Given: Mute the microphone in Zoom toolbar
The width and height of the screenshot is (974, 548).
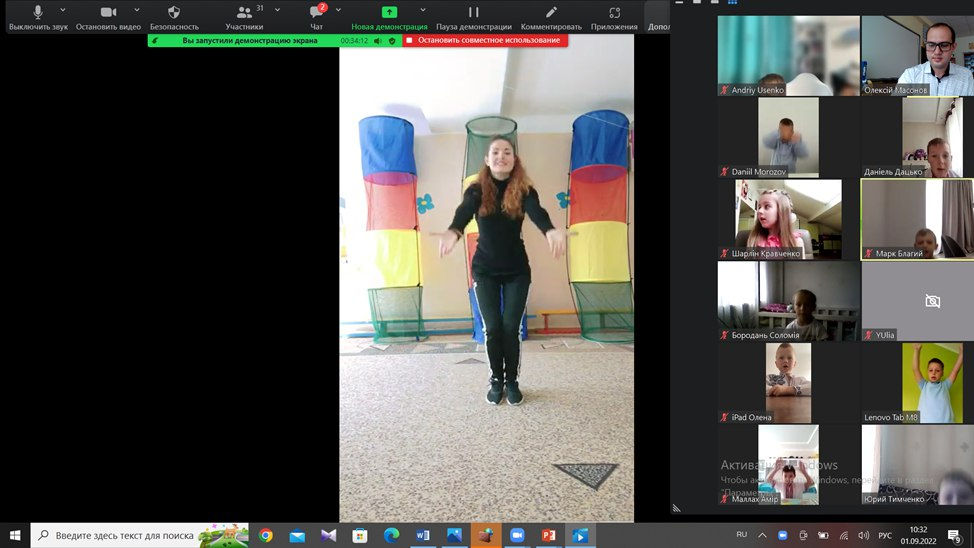Looking at the screenshot, I should (38, 17).
